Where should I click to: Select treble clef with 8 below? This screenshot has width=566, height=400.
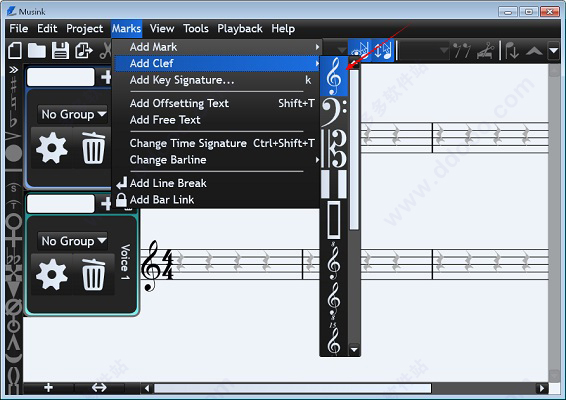(334, 300)
